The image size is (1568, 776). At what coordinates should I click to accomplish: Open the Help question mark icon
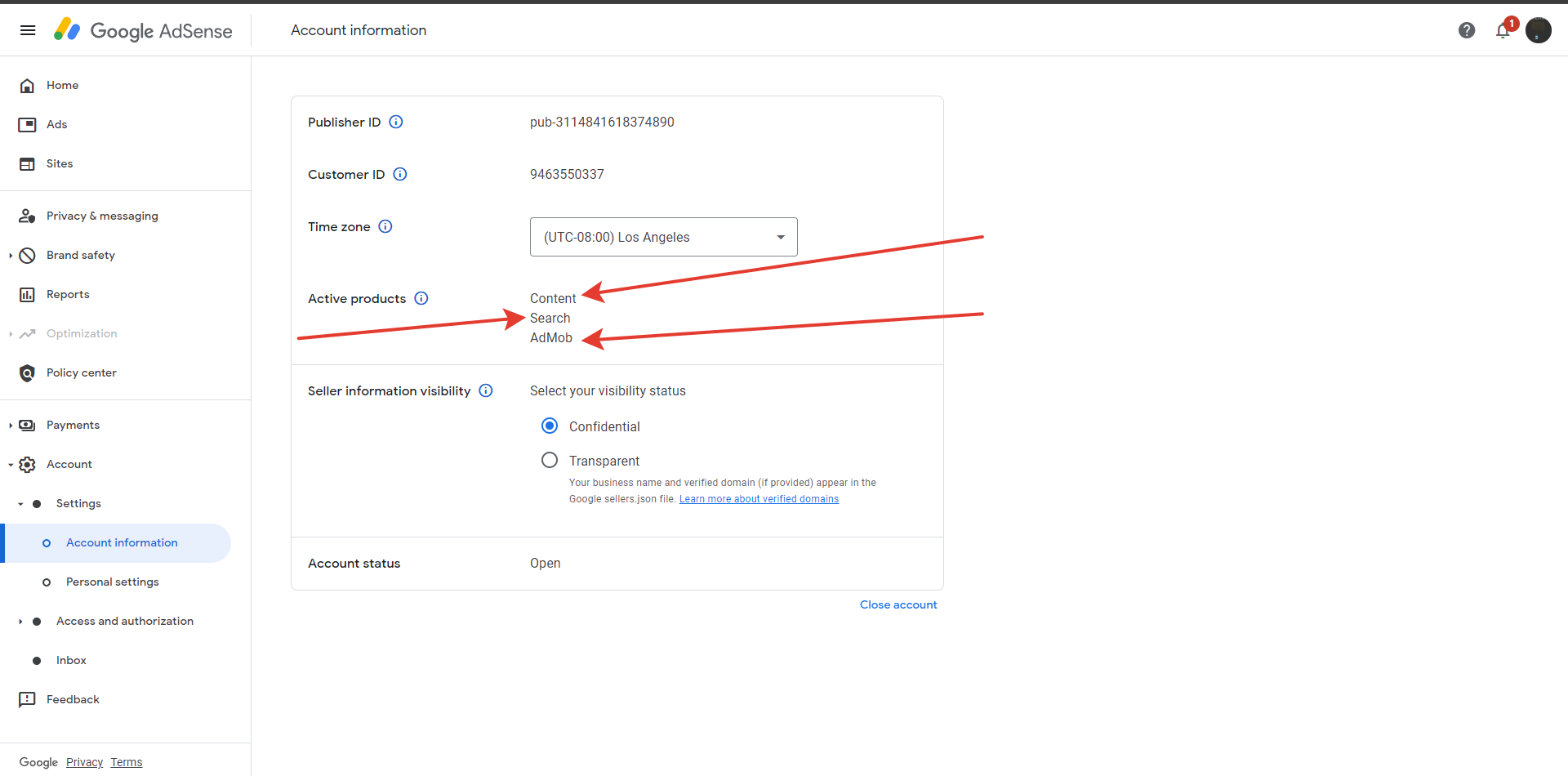coord(1467,30)
